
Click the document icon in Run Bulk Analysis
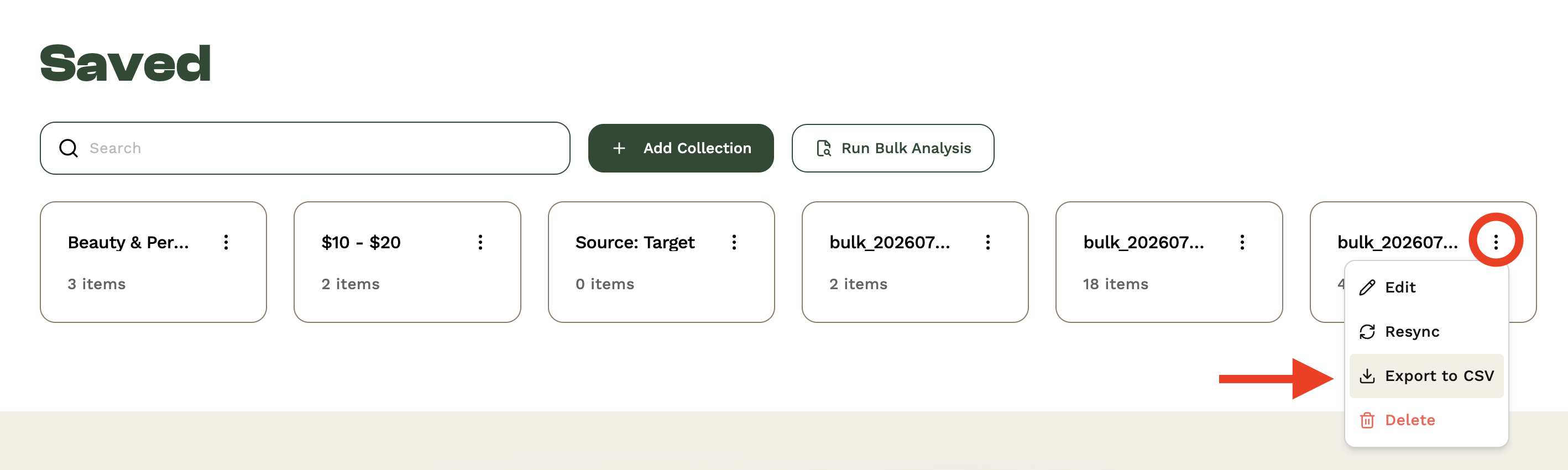(x=824, y=148)
